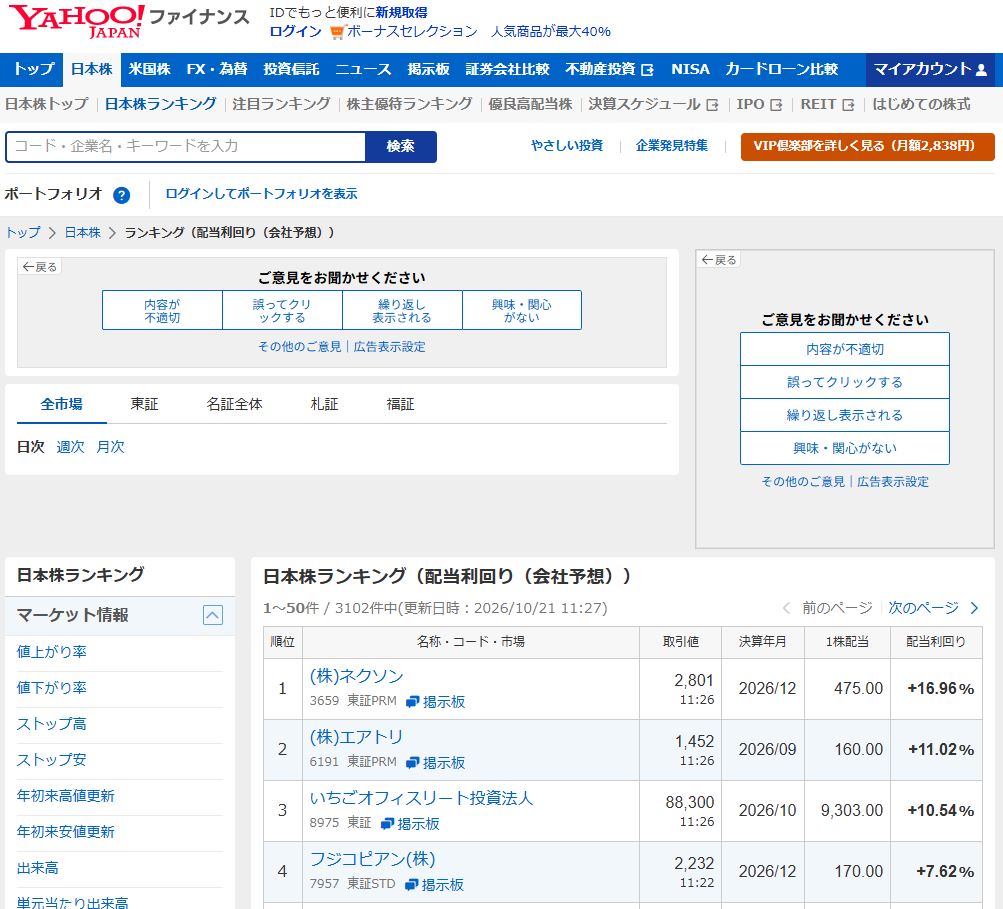Select the 名証全体 market tab
The height and width of the screenshot is (909, 1003).
[x=234, y=404]
